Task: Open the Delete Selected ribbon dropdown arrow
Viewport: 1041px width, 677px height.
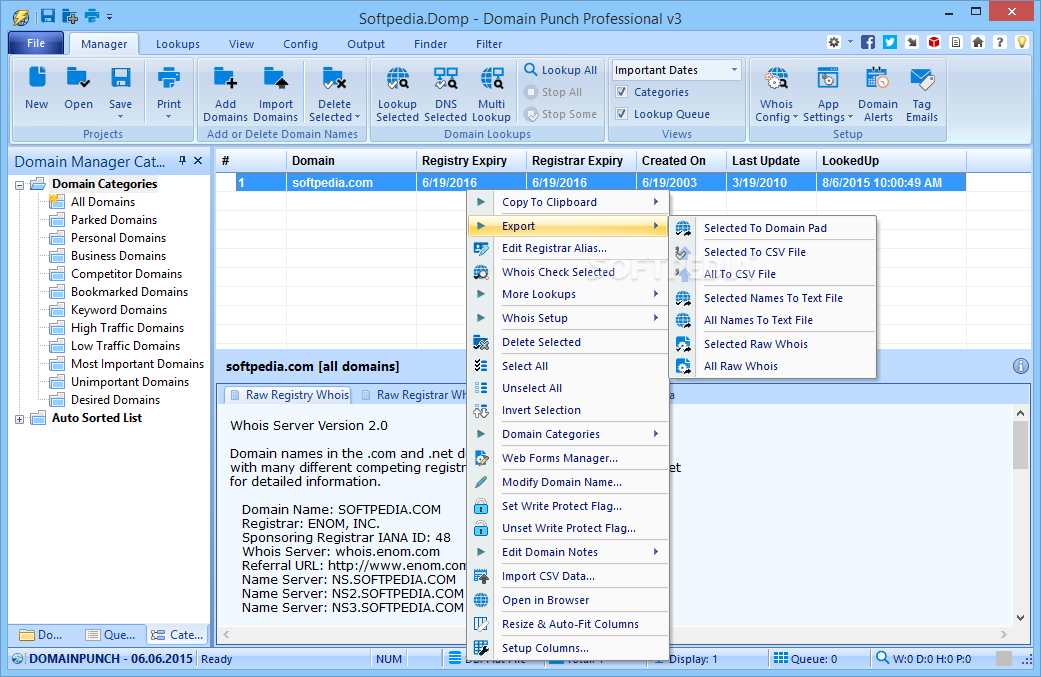Action: pyautogui.click(x=358, y=117)
